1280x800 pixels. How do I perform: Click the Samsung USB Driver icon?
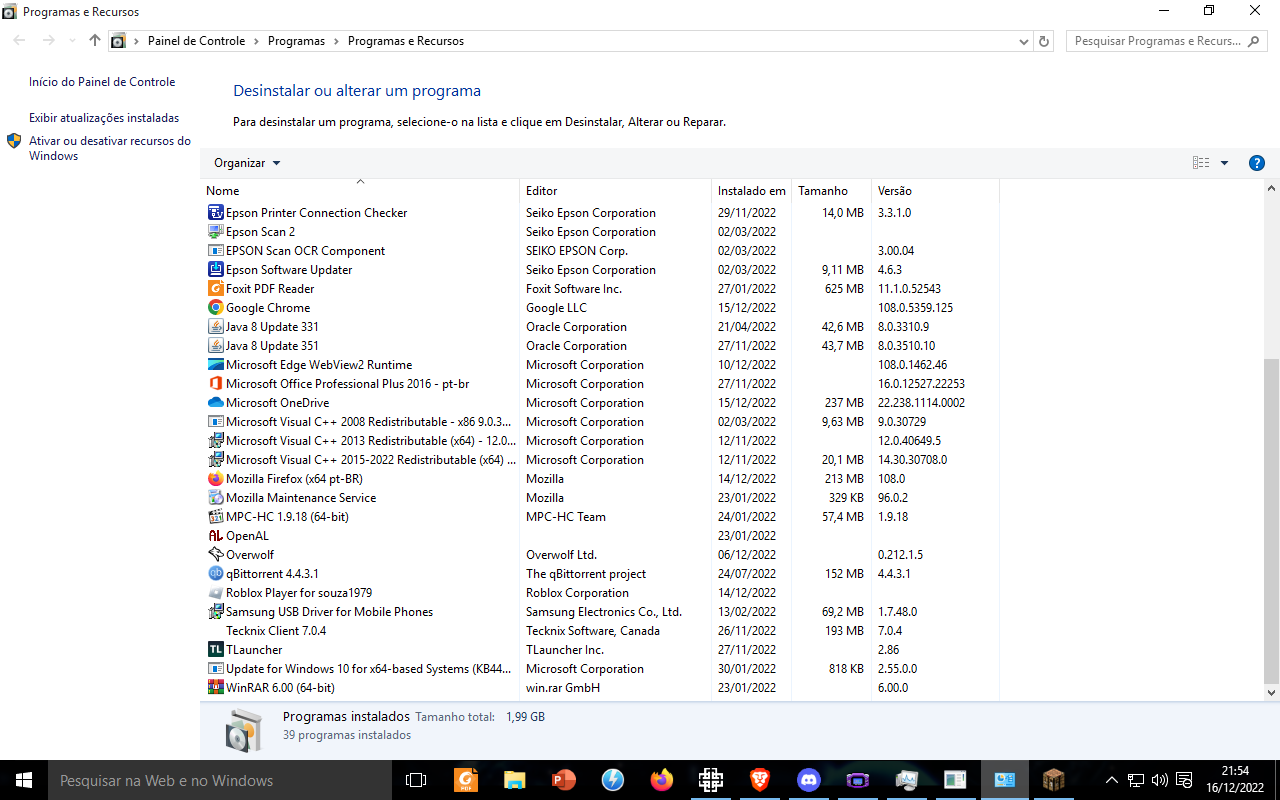click(x=215, y=611)
